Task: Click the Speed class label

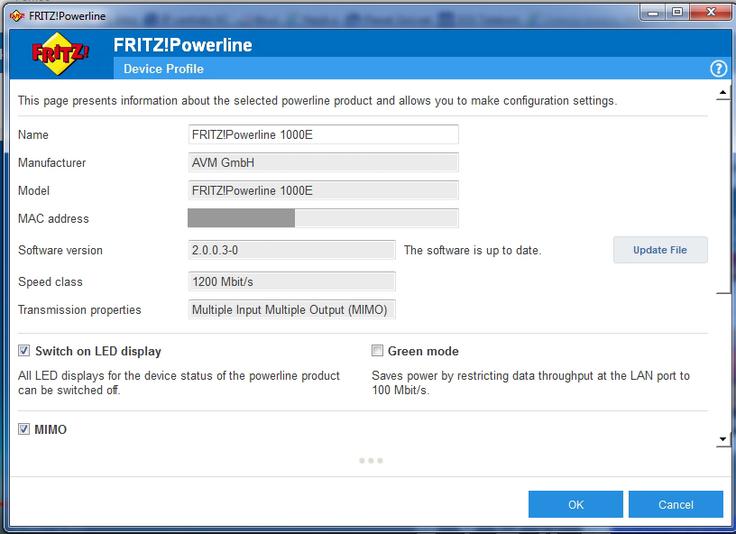Action: [x=50, y=282]
